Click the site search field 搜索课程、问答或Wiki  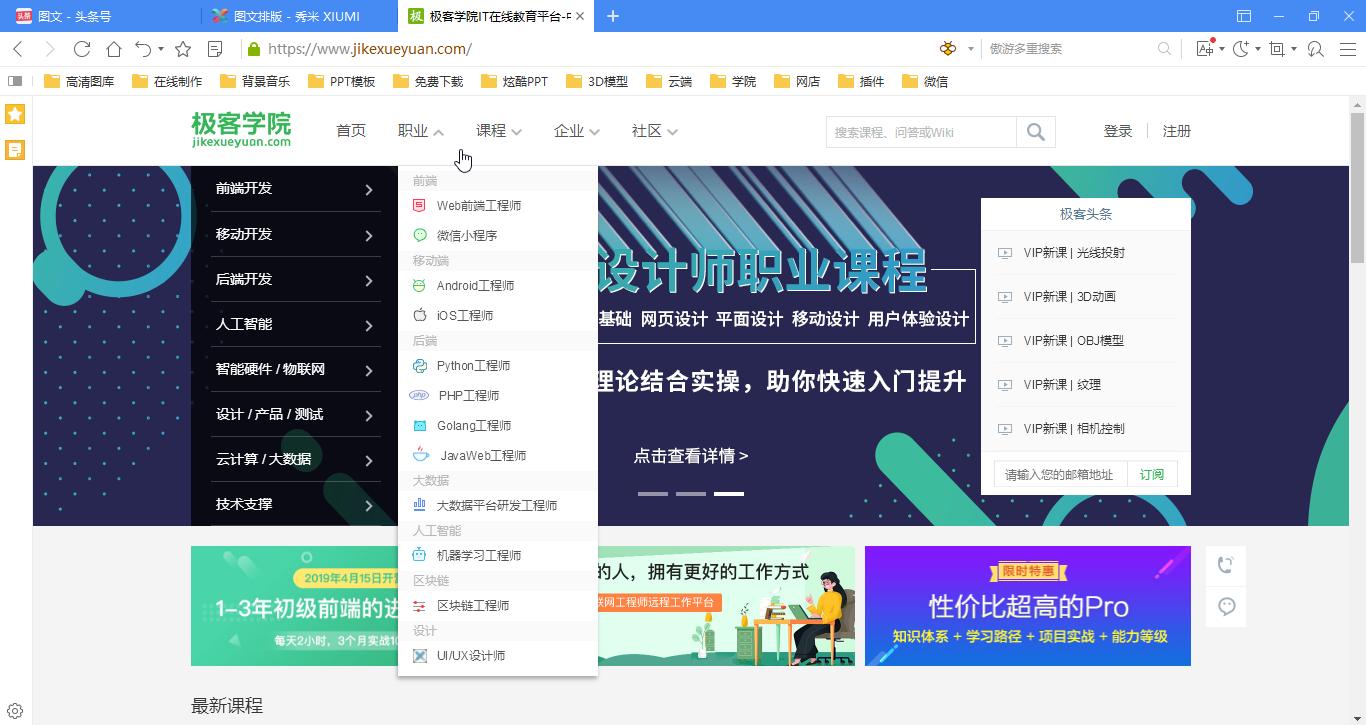(921, 132)
